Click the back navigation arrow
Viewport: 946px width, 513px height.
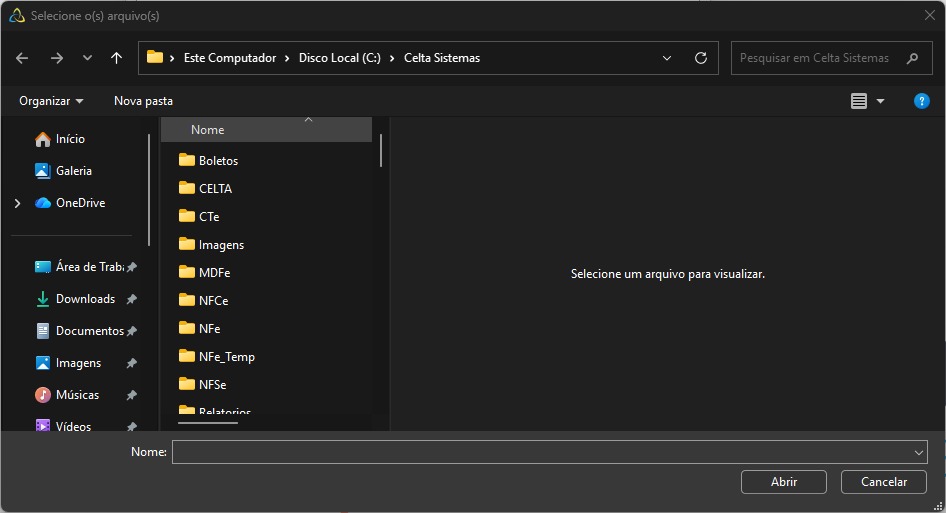[x=22, y=58]
